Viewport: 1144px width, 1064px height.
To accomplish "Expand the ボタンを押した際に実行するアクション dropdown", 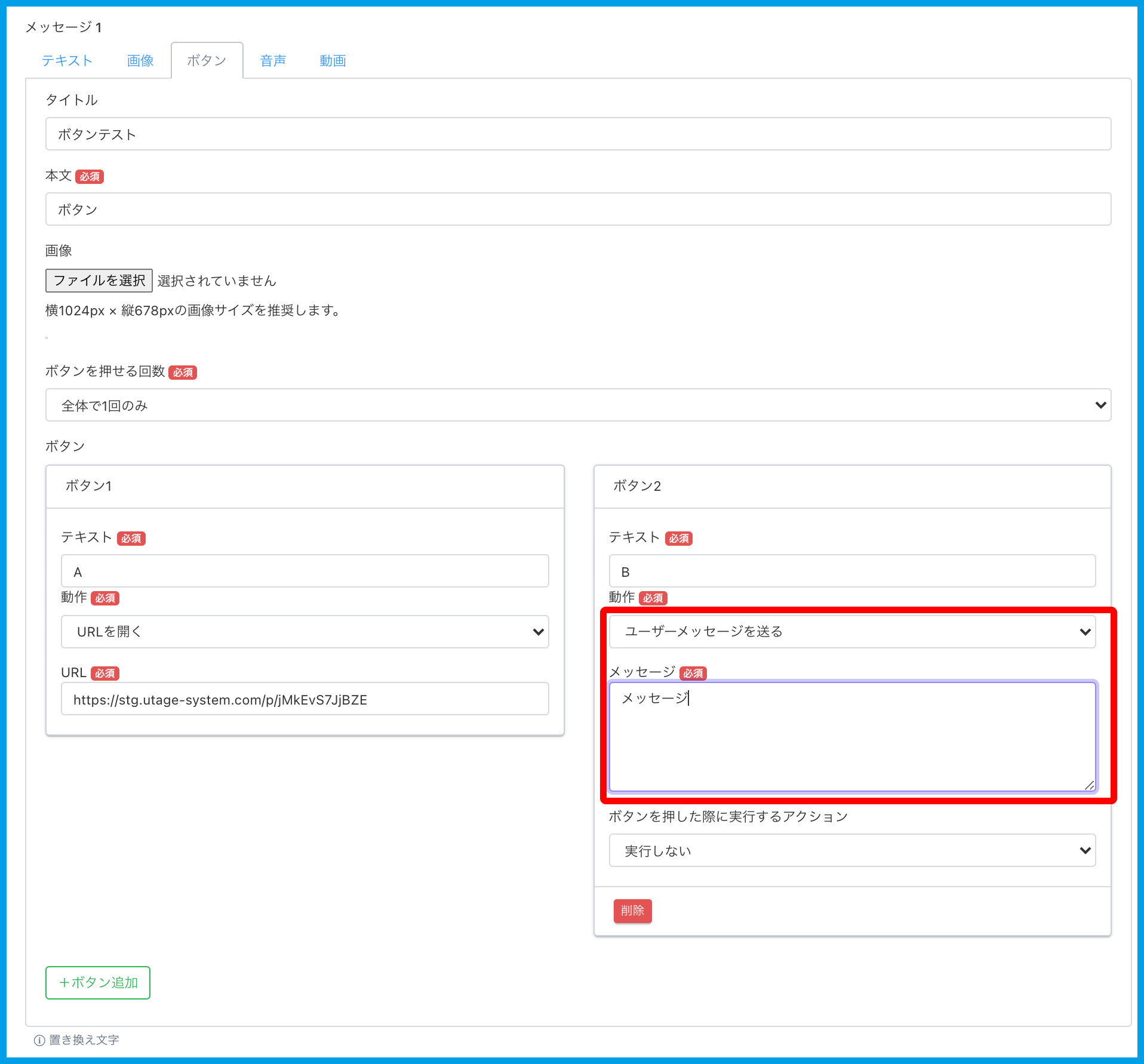I will pyautogui.click(x=852, y=850).
